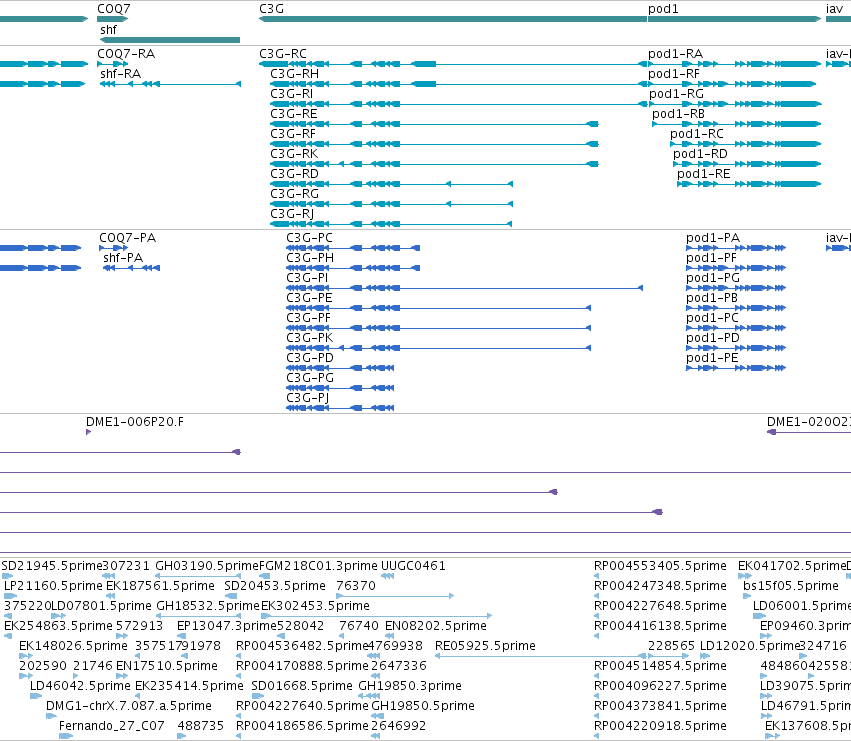Select protein pod1-PF
This screenshot has height=741, width=851.
coord(711,258)
